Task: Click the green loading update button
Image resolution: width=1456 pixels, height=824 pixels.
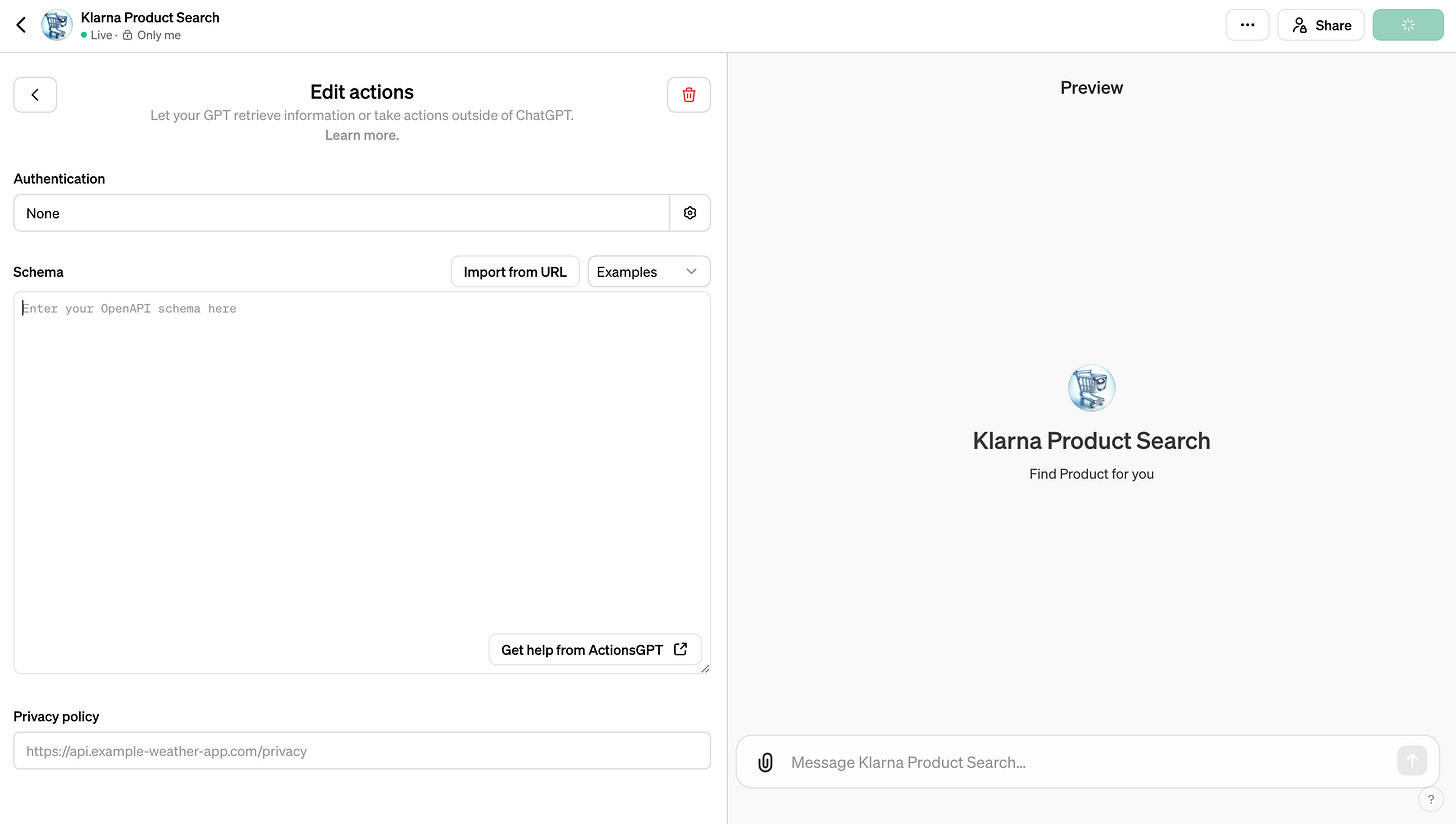Action: (x=1408, y=25)
